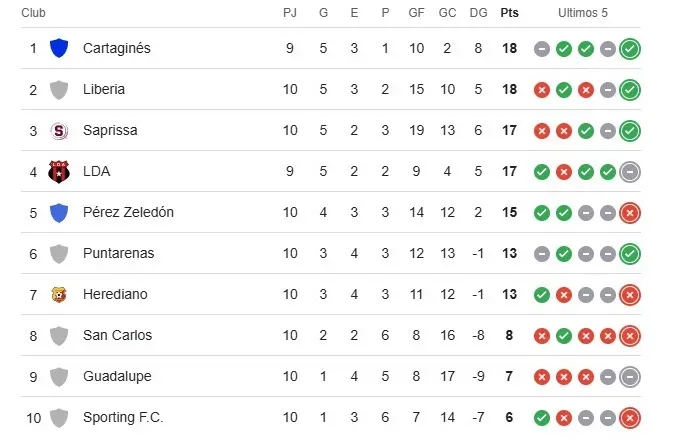The width and height of the screenshot is (674, 445).
Task: Click Guadalupe's gray placeholder shield icon
Action: (59, 376)
